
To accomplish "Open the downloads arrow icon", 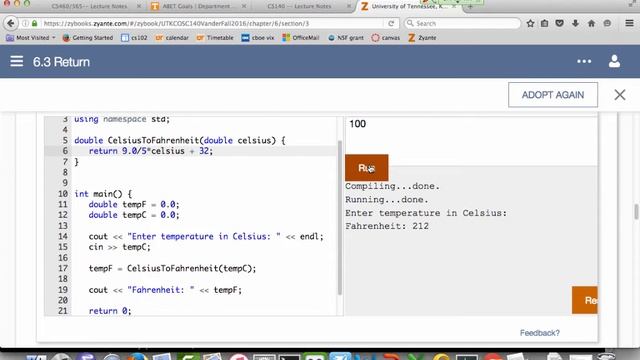I will (x=575, y=23).
